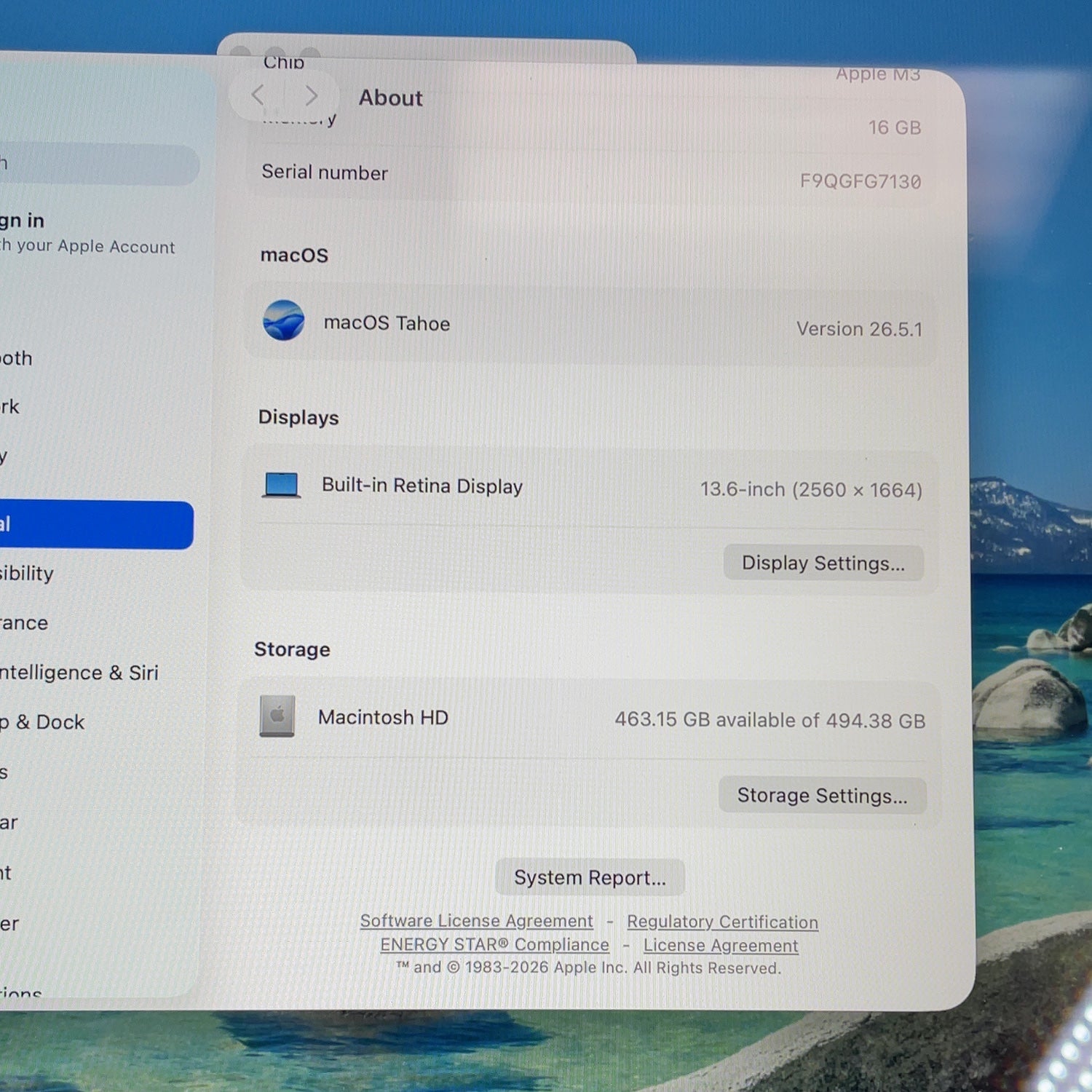Click the Built-in Retina Display laptop icon

(282, 485)
